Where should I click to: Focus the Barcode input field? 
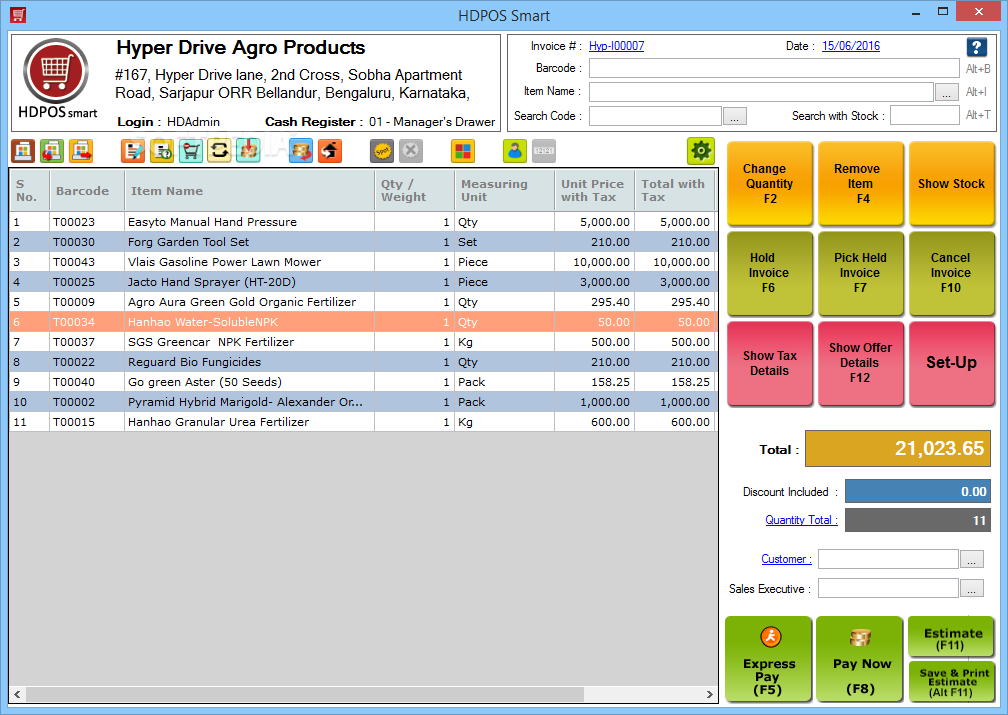tap(774, 68)
